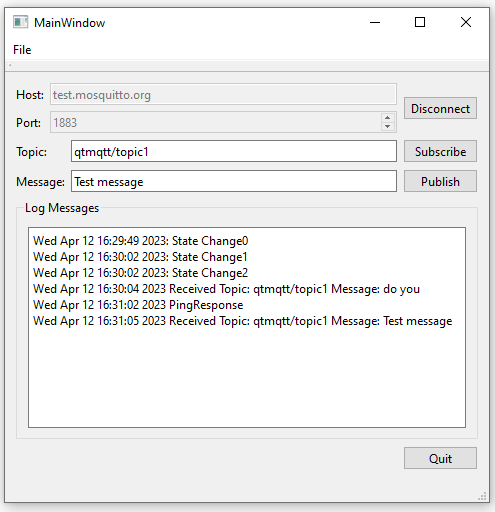Click the log line with 'do you' message
Screen dimensions: 495x512
coord(226,289)
